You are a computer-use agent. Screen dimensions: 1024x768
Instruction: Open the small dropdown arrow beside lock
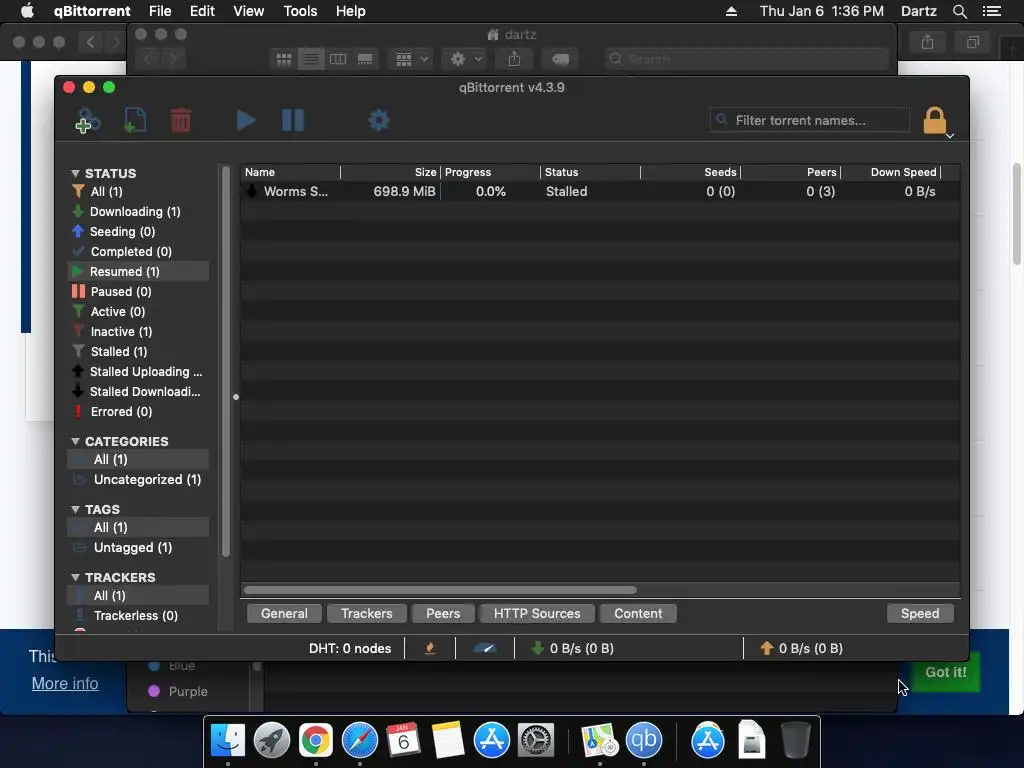coord(950,136)
